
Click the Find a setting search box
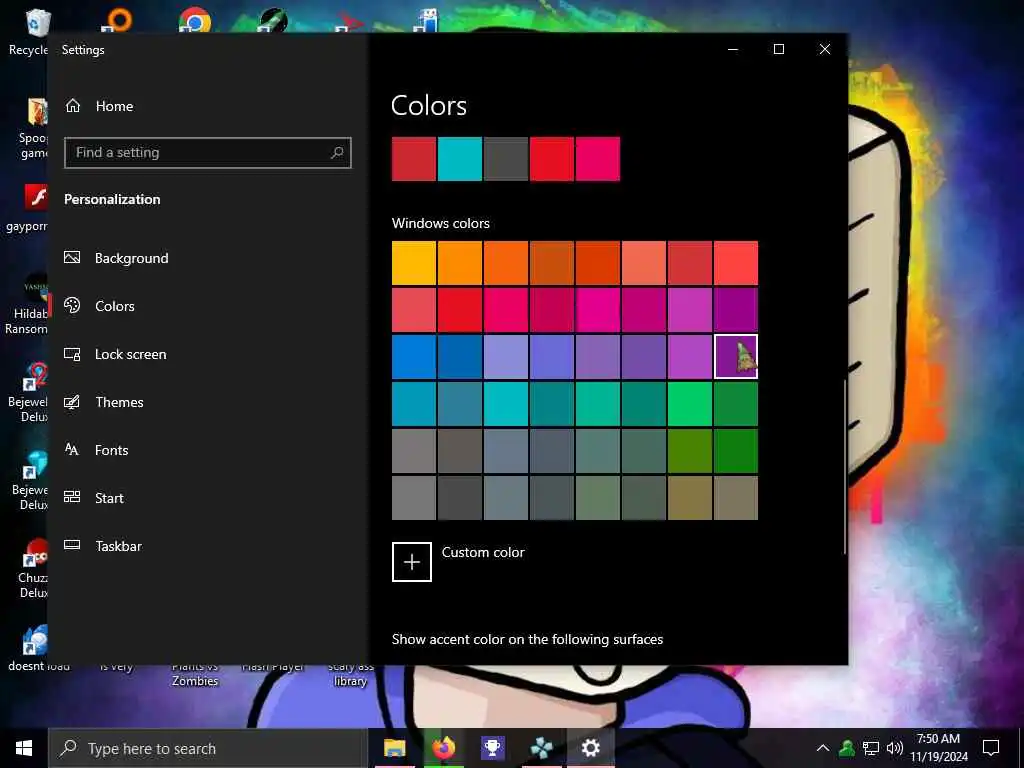click(x=208, y=153)
